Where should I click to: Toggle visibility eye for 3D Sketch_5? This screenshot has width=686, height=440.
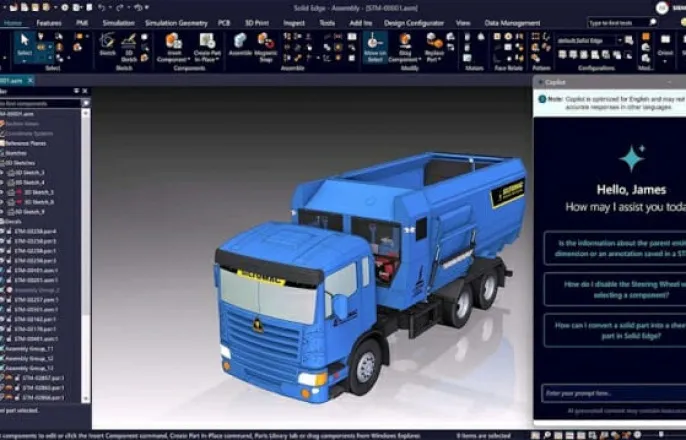[x=2, y=192]
